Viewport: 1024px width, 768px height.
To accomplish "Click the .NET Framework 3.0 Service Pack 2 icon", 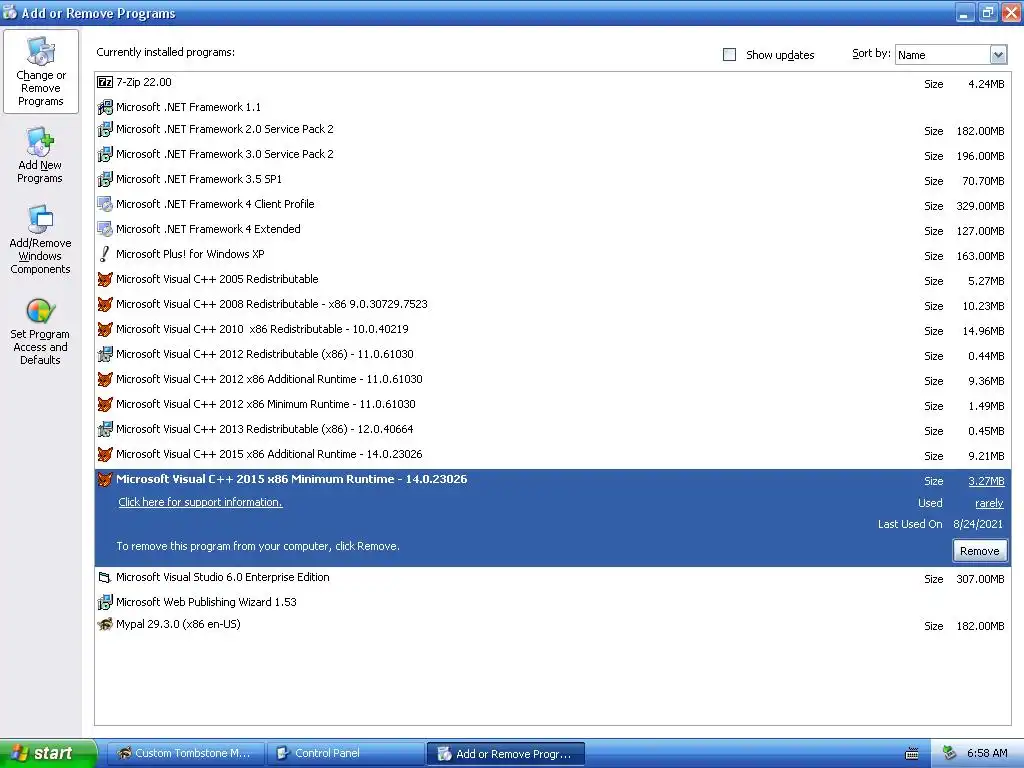I will (104, 154).
